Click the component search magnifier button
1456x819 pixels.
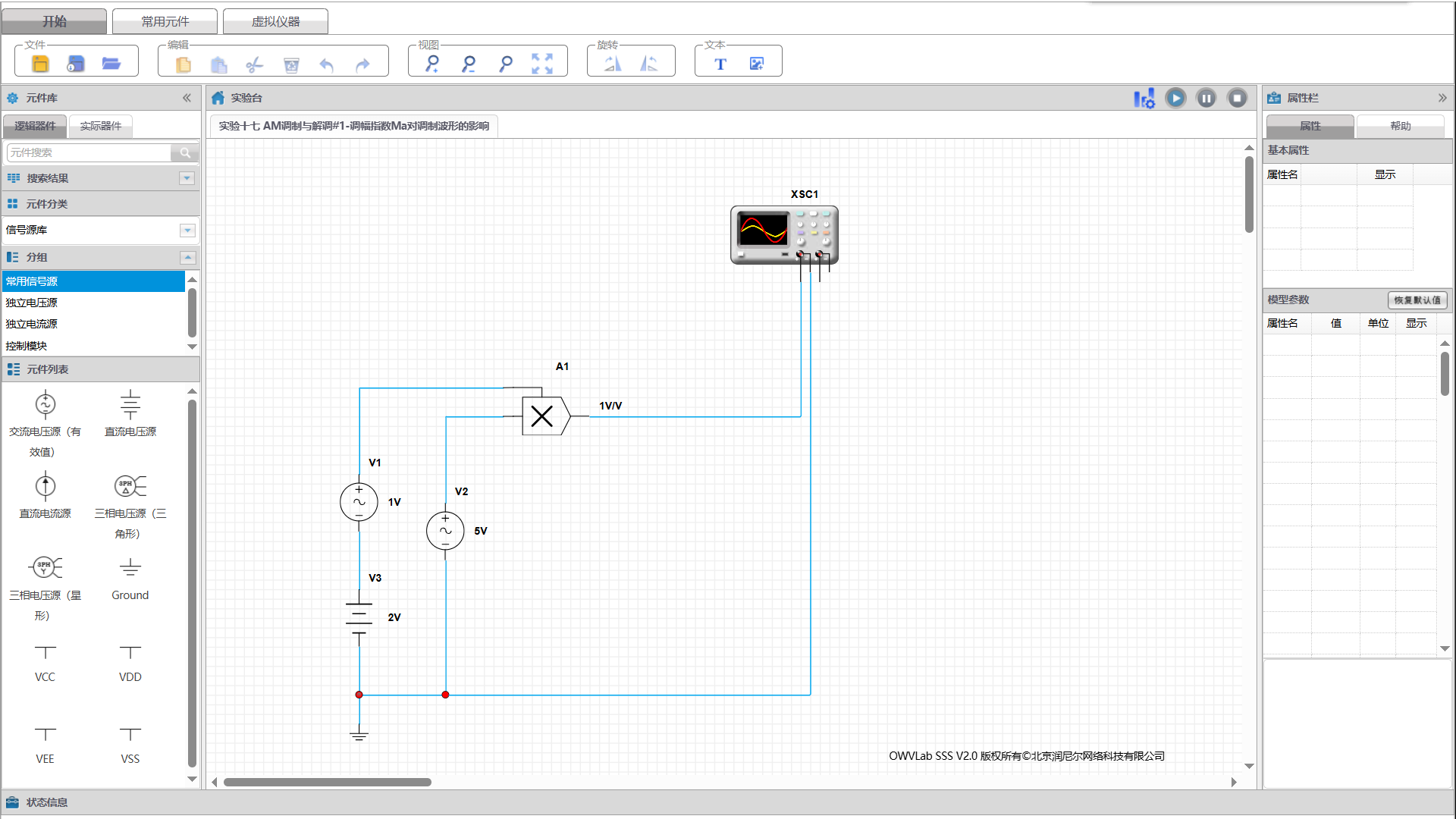point(185,152)
